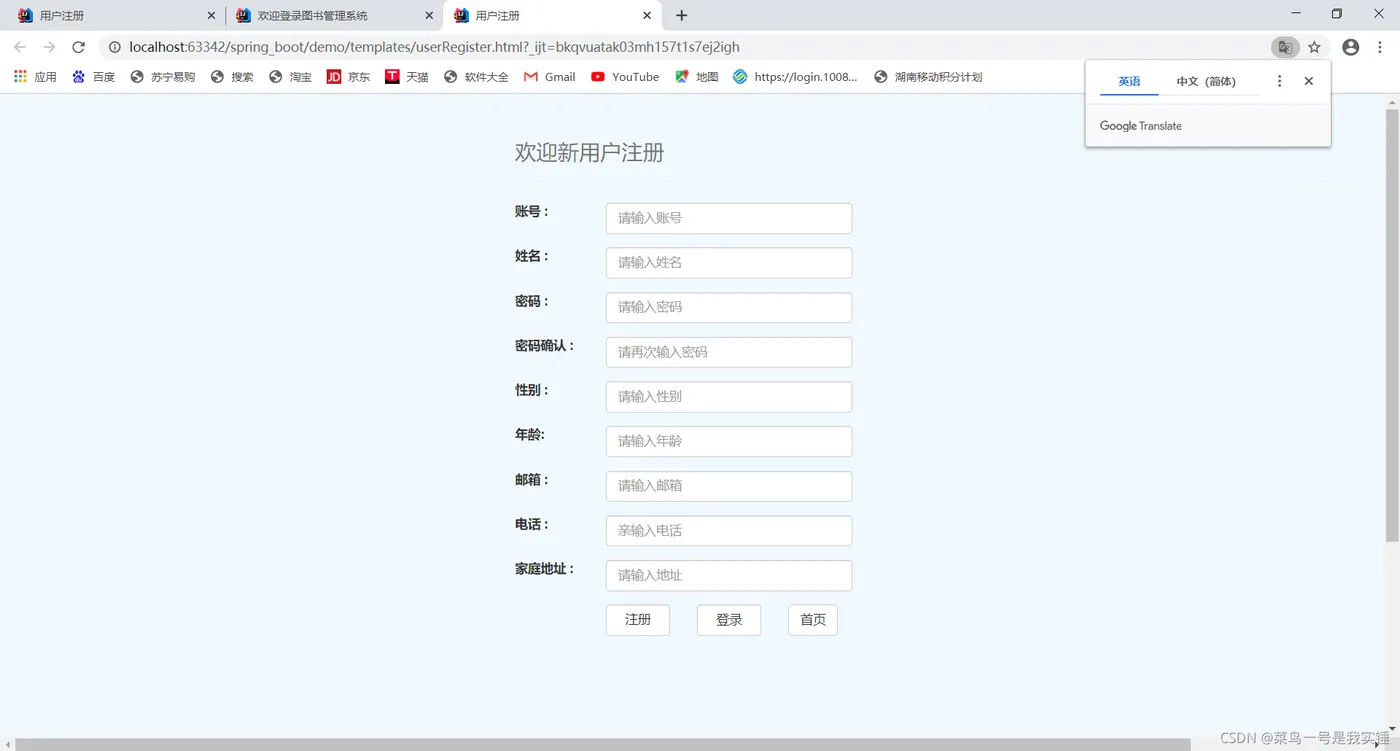1400x751 pixels.
Task: Click the 亲输入电话 input field
Action: 729,531
